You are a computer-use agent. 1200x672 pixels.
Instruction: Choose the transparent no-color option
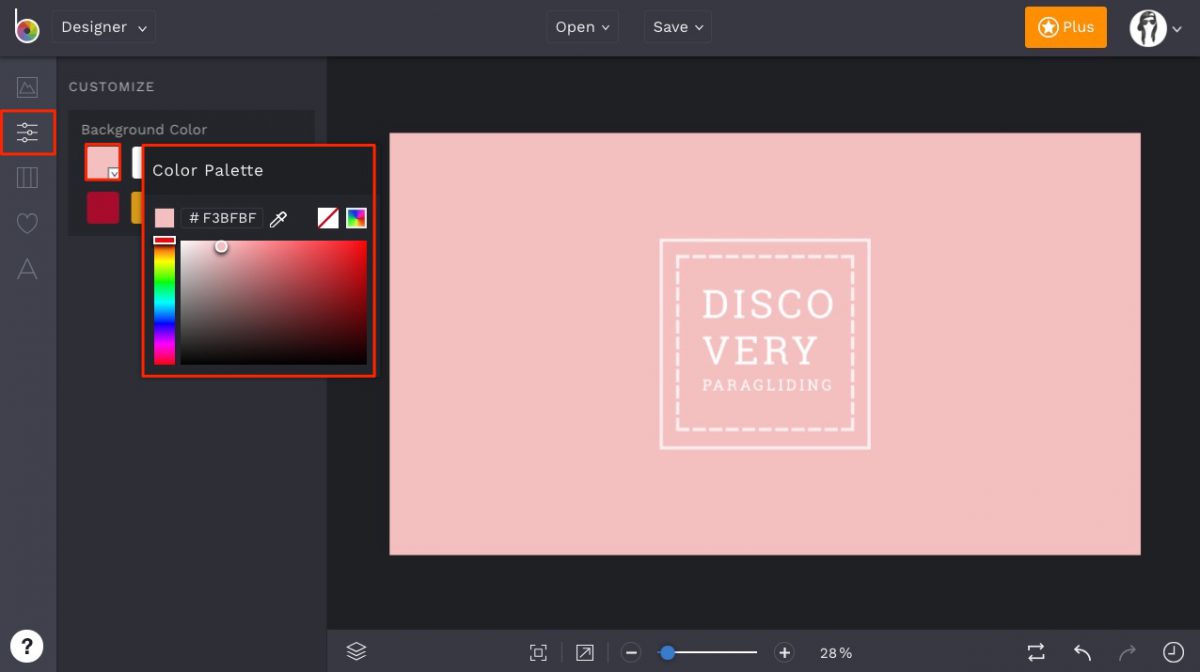328,218
